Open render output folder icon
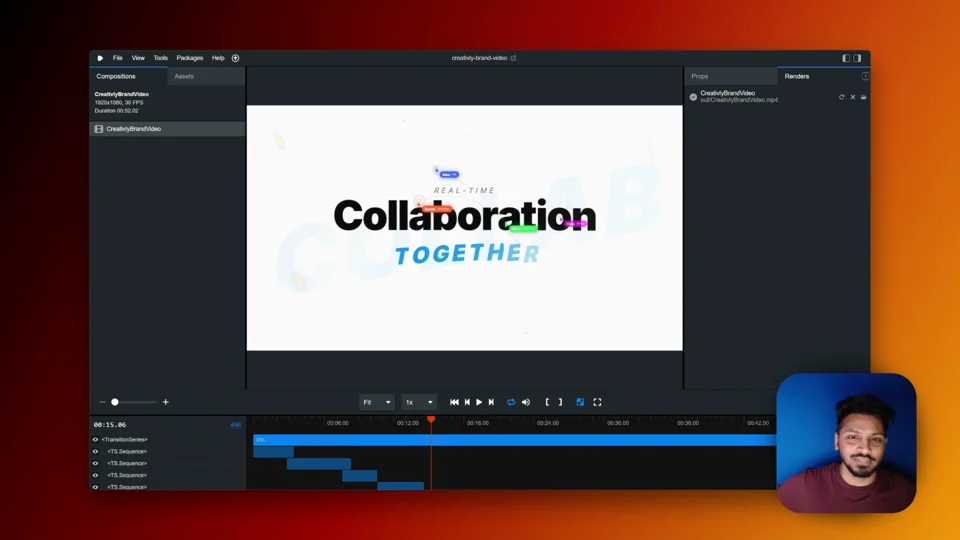Viewport: 960px width, 540px height. click(863, 97)
